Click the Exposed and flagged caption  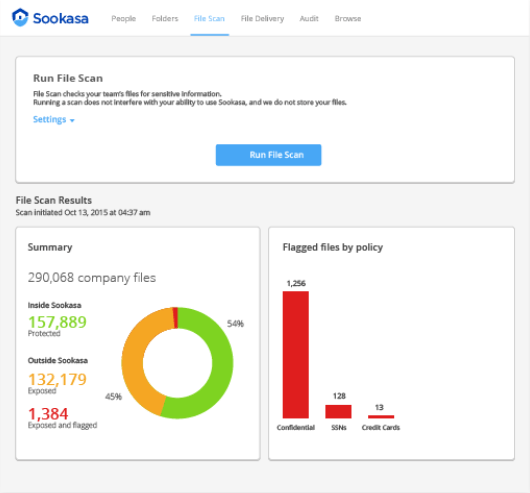tap(63, 425)
